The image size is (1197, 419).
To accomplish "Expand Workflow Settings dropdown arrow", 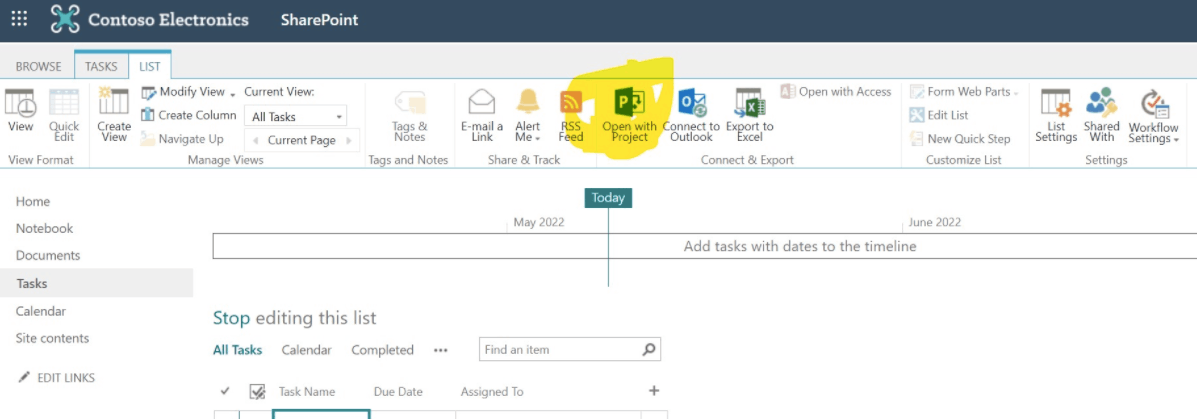I will (1176, 140).
